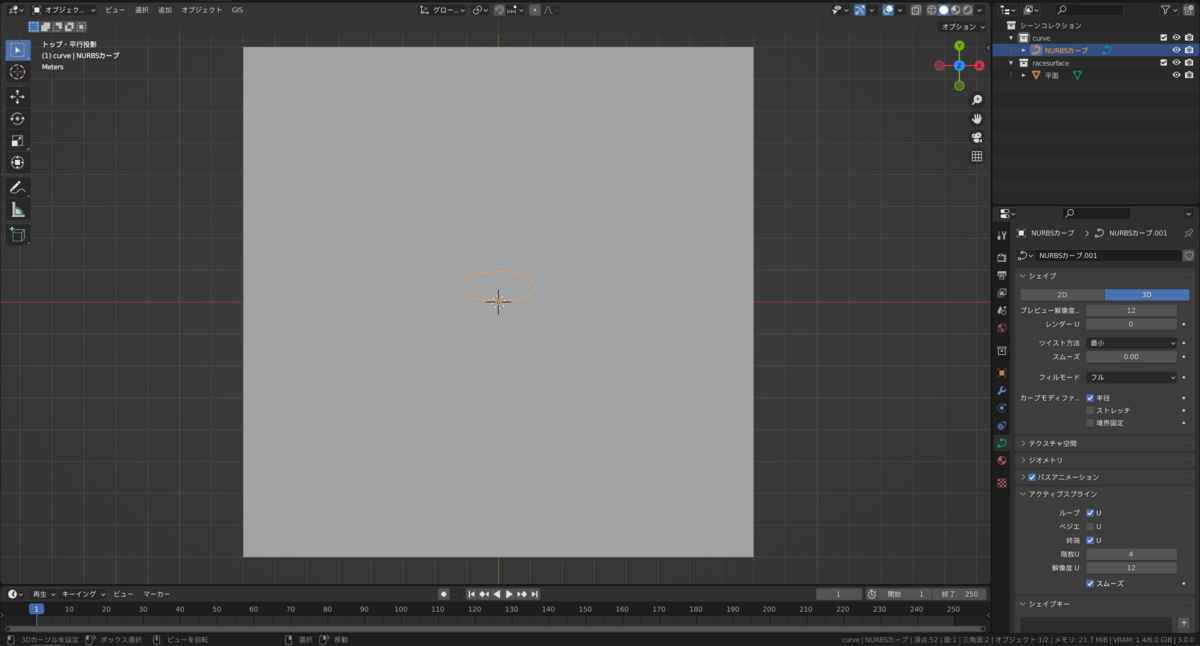The width and height of the screenshot is (1200, 646).
Task: Pin the properties editor context
Action: coord(1188,233)
